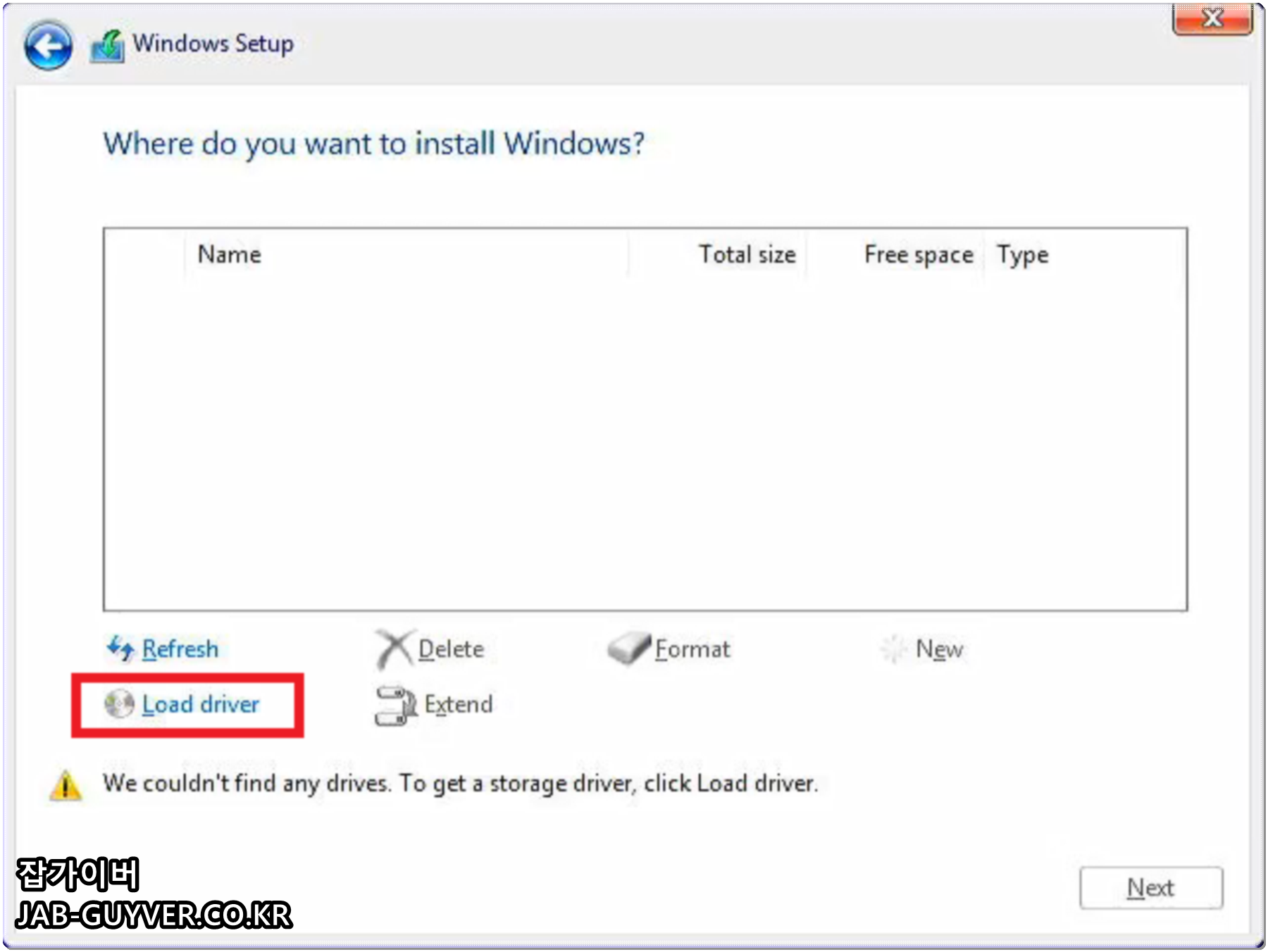
Task: Click the Extend partition icon
Action: 396,705
